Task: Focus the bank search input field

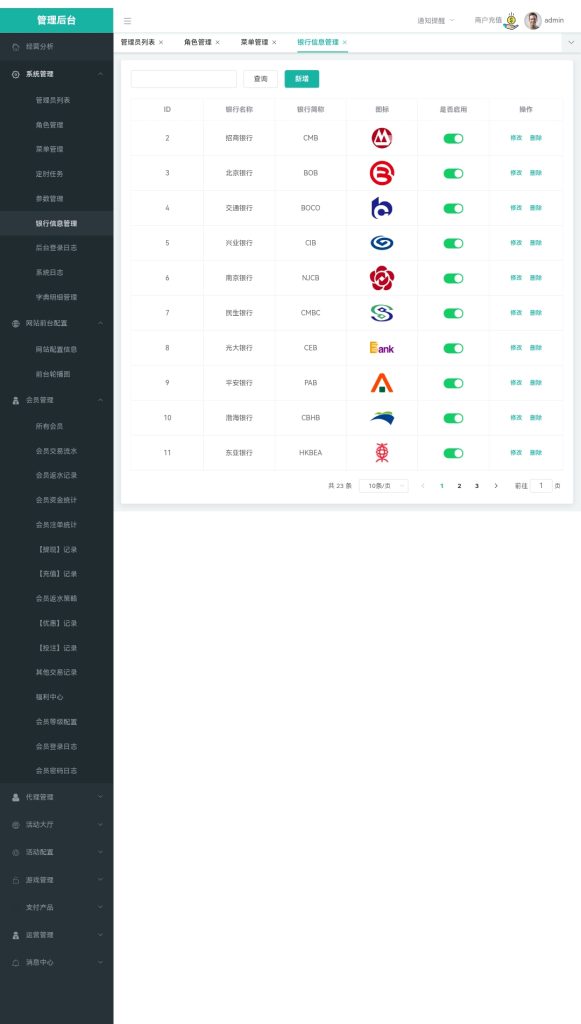Action: click(183, 79)
